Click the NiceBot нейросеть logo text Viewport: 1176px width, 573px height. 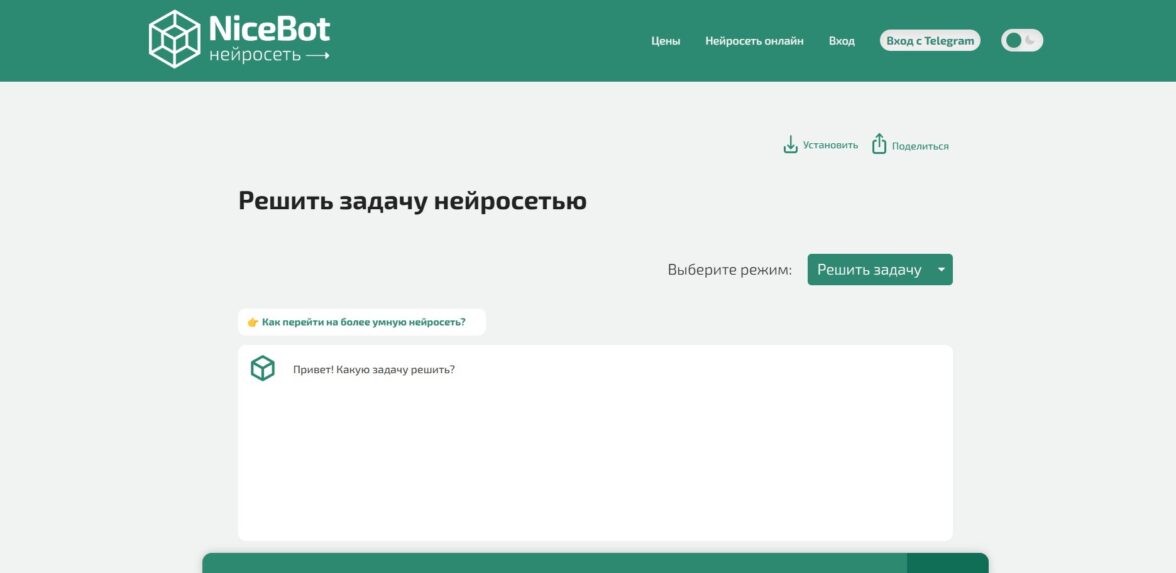point(268,39)
